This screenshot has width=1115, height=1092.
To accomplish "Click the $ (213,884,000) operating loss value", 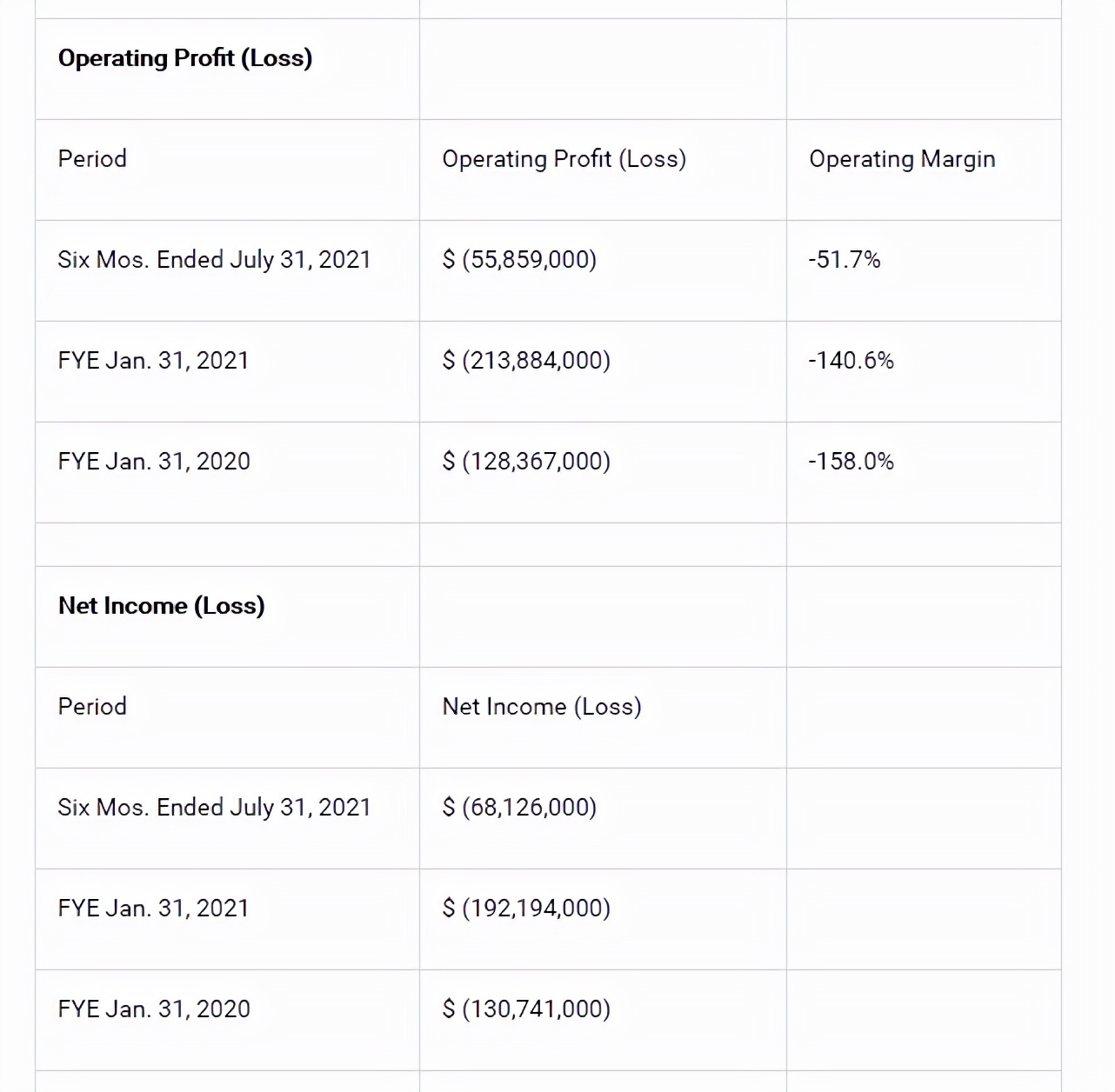I will coord(526,361).
